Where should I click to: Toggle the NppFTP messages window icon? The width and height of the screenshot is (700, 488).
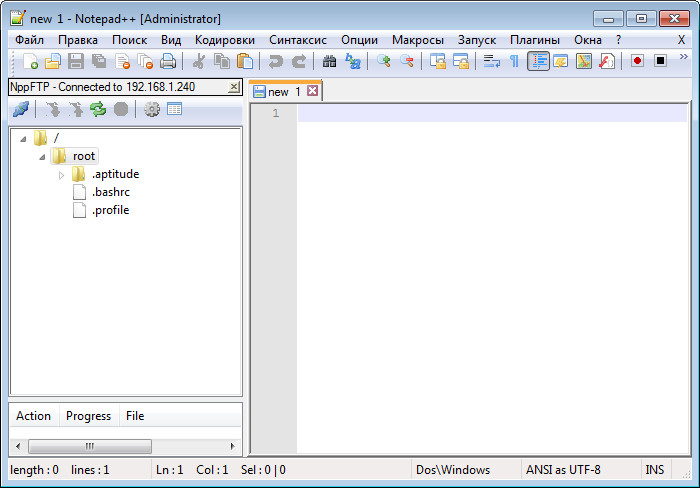pos(174,108)
